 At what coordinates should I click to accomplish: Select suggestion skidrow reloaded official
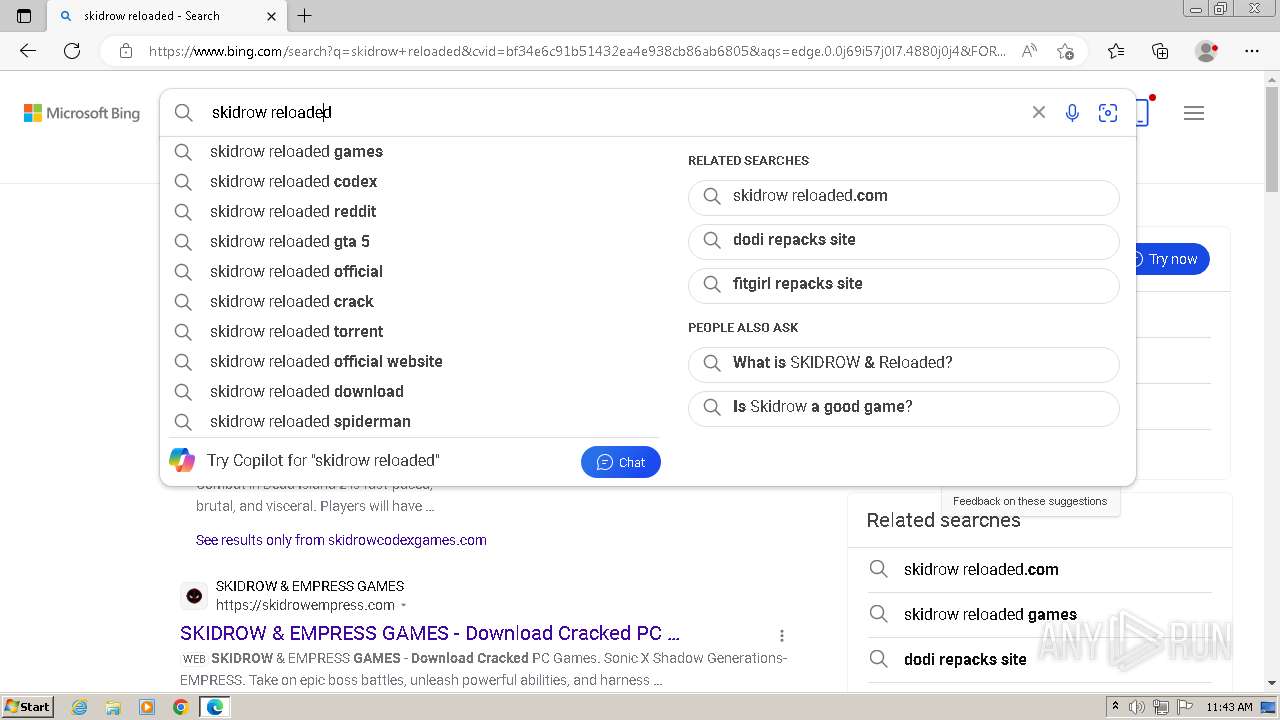[410, 272]
